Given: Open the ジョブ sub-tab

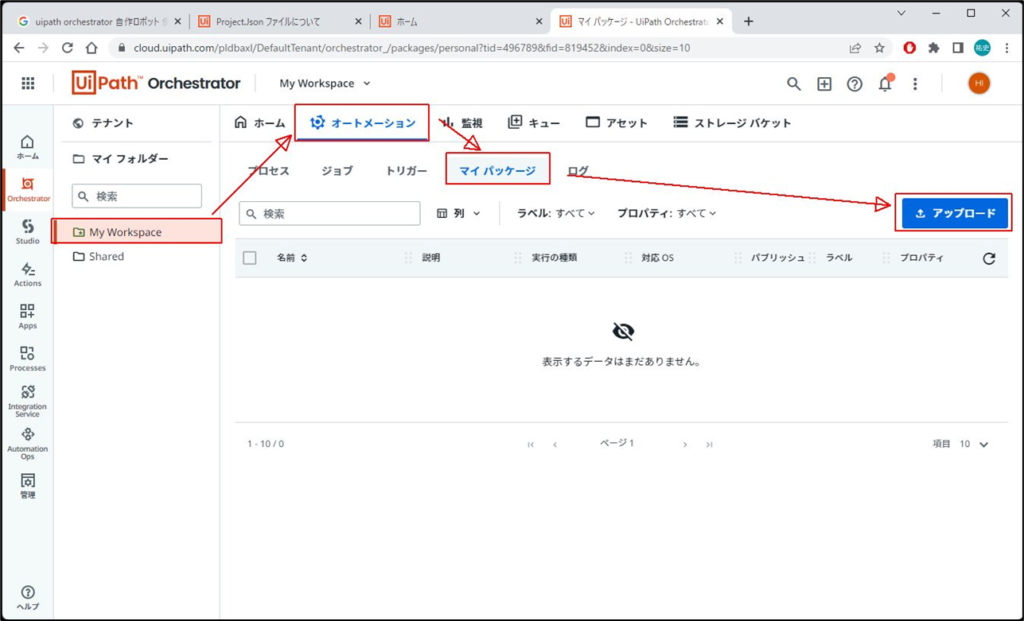Looking at the screenshot, I should click(x=337, y=170).
